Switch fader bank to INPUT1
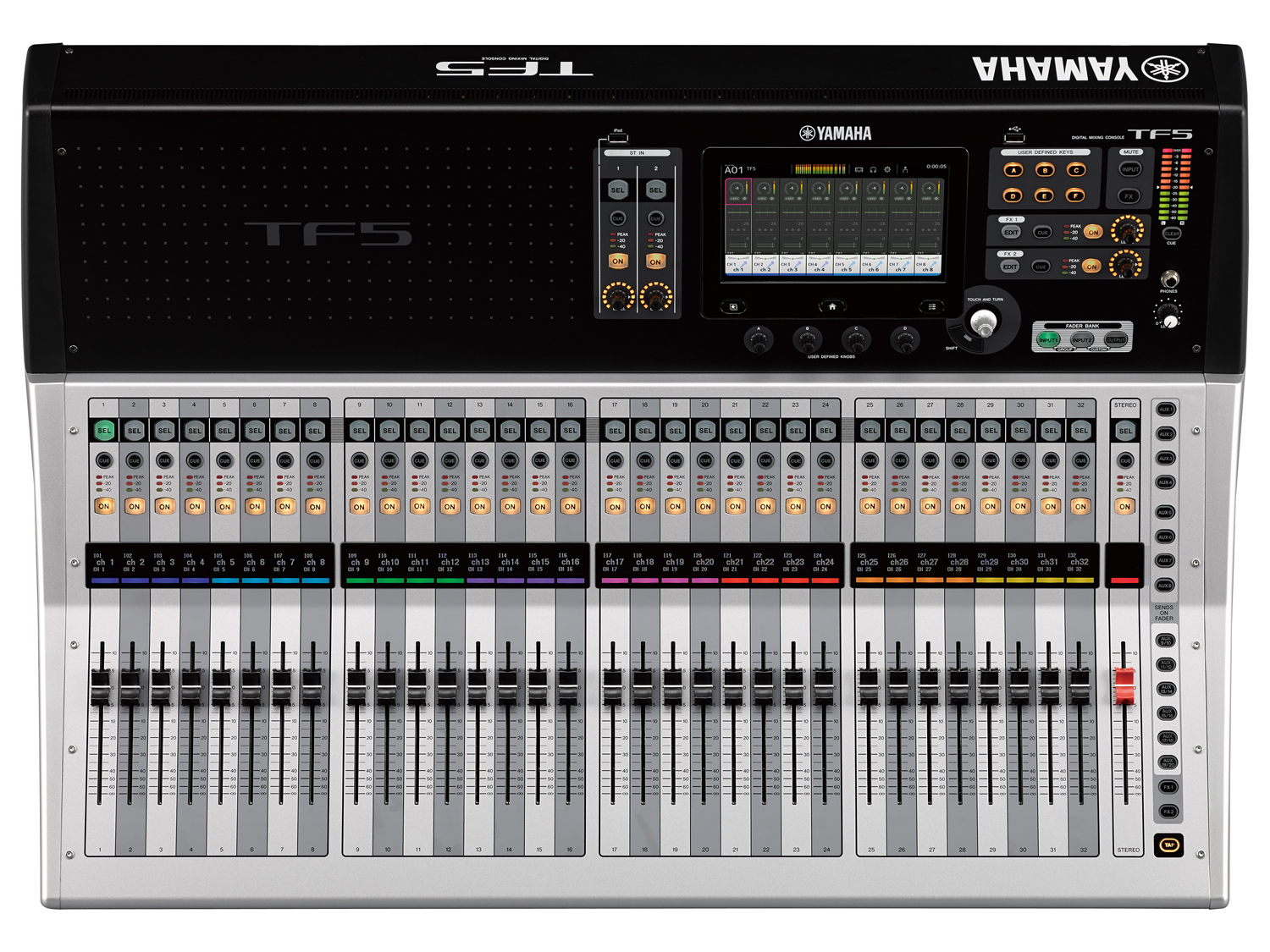 tap(1048, 339)
